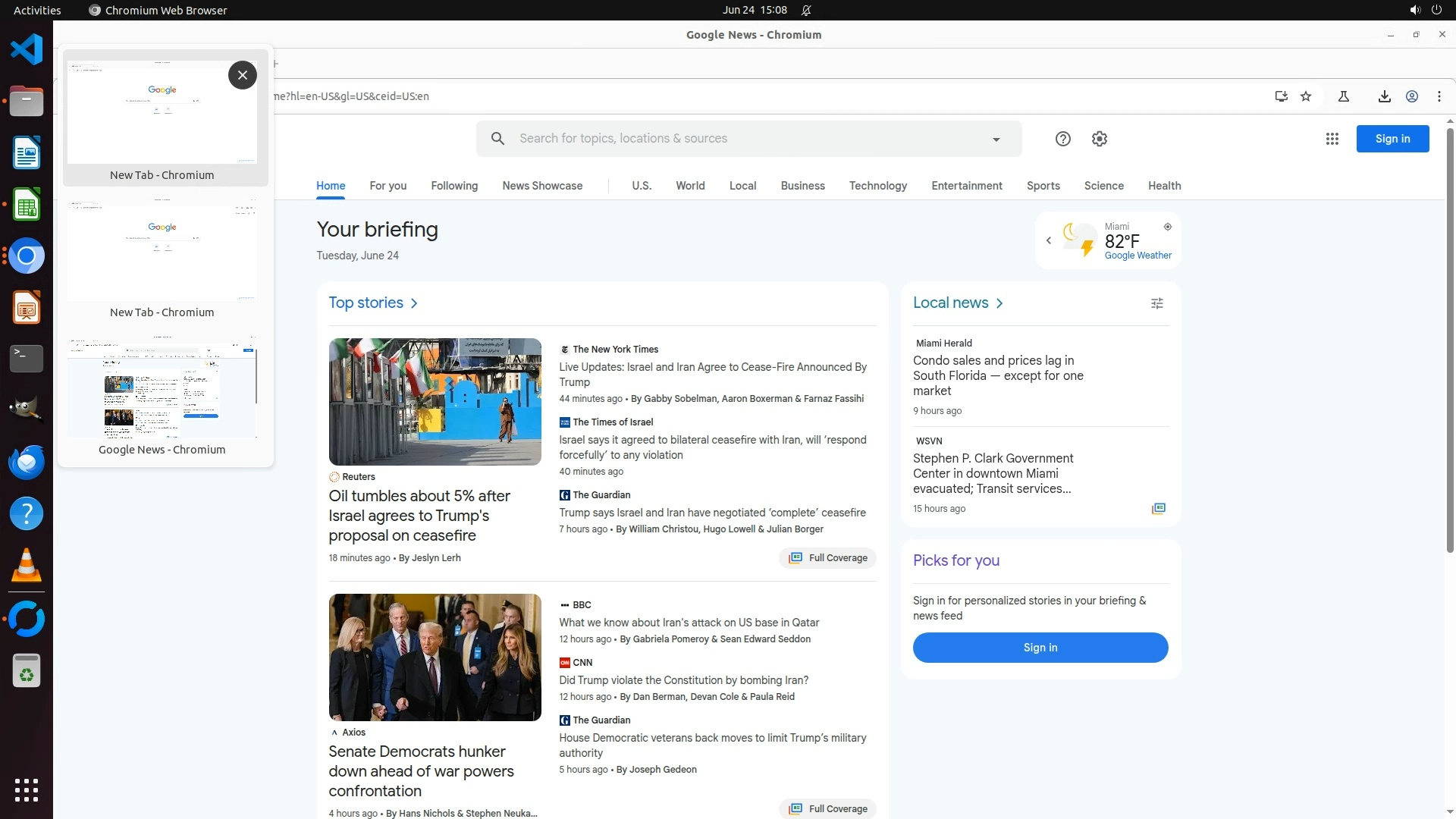This screenshot has height=819, width=1456.
Task: Open Full Coverage for the oil story
Action: [x=827, y=558]
